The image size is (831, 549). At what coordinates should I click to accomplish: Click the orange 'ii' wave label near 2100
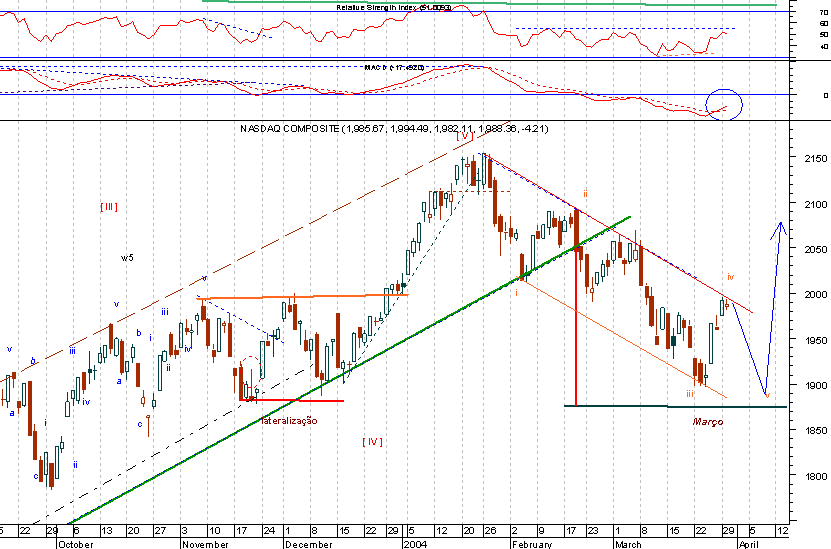[x=586, y=193]
